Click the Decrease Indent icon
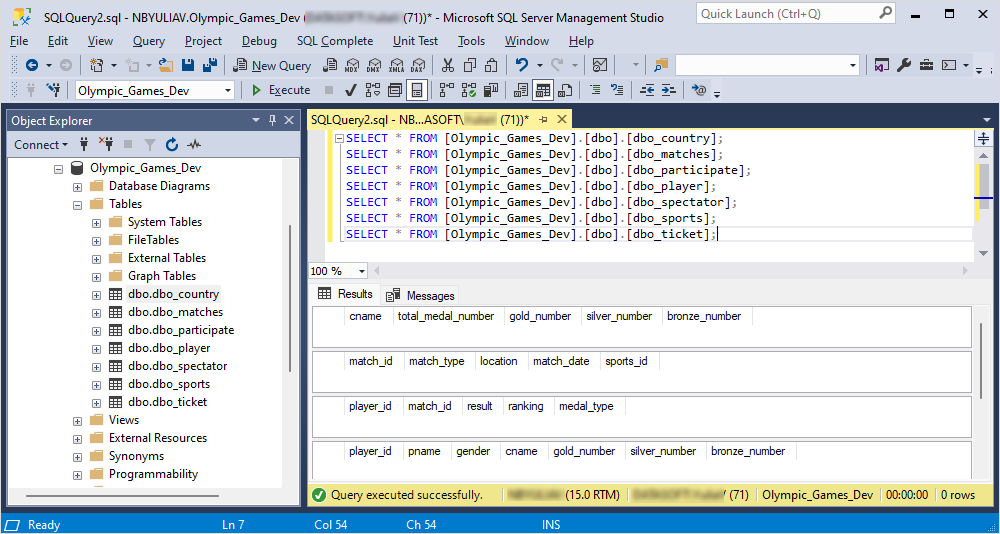This screenshot has width=1000, height=534. (647, 90)
